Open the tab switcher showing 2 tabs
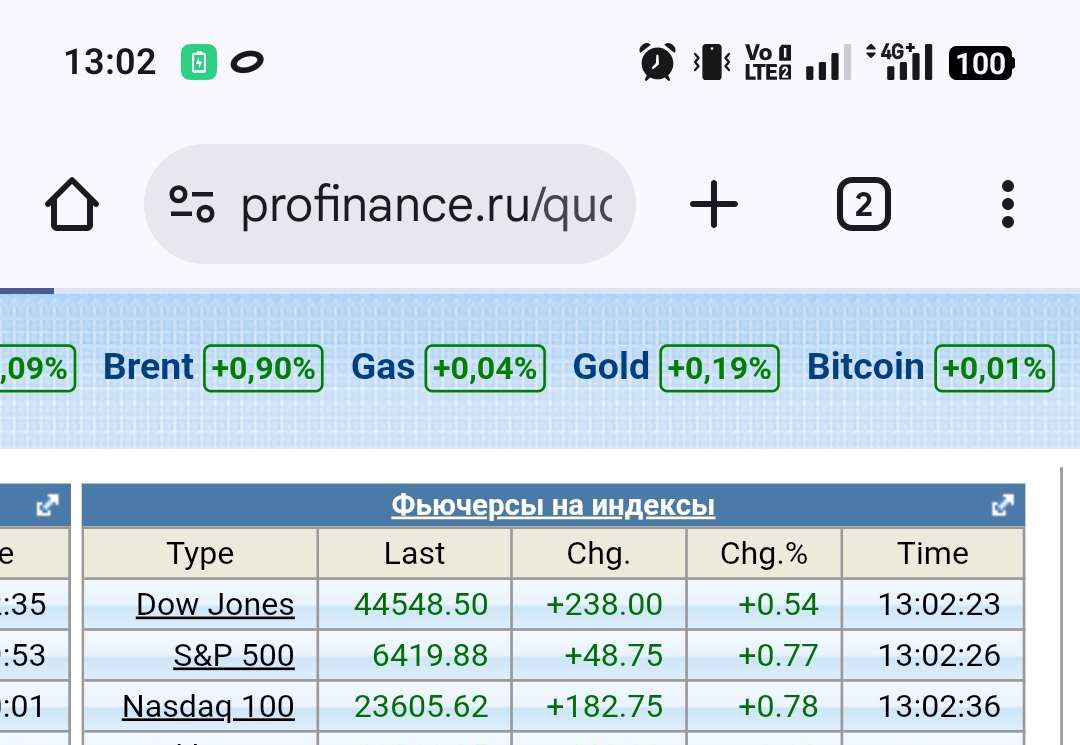The image size is (1080, 745). coord(863,205)
